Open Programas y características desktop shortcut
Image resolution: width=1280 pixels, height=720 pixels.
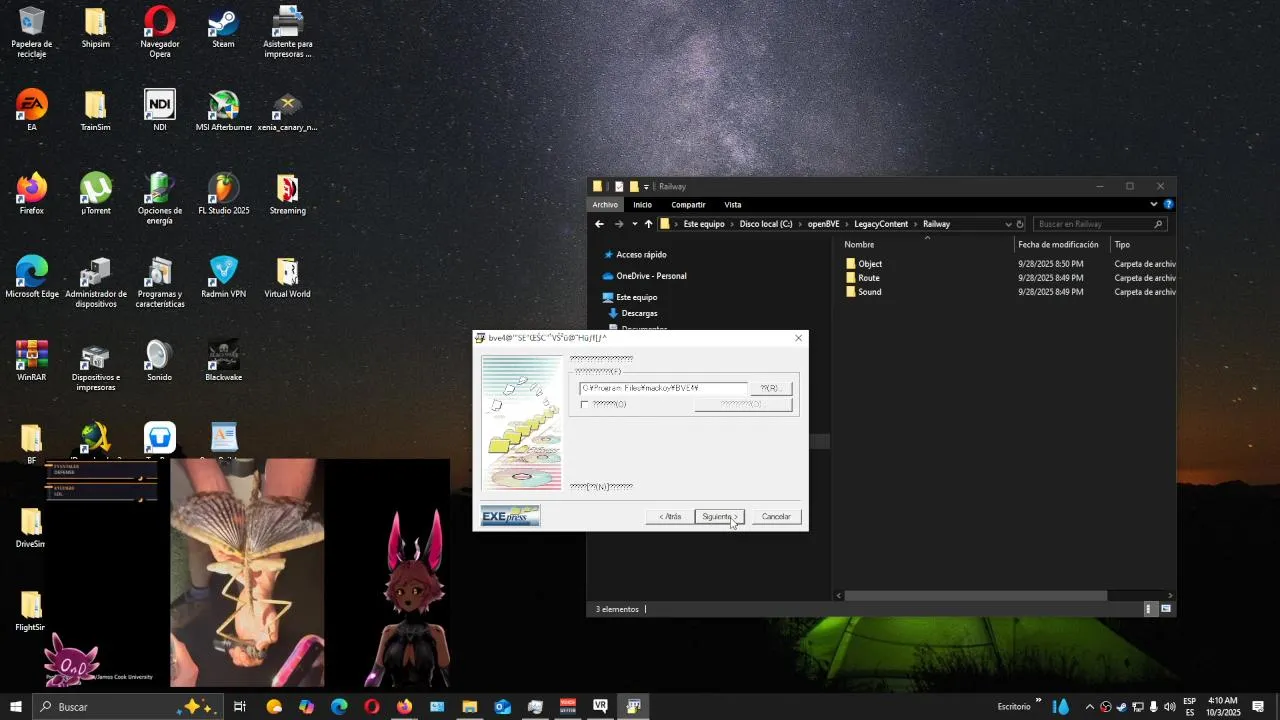tap(160, 282)
